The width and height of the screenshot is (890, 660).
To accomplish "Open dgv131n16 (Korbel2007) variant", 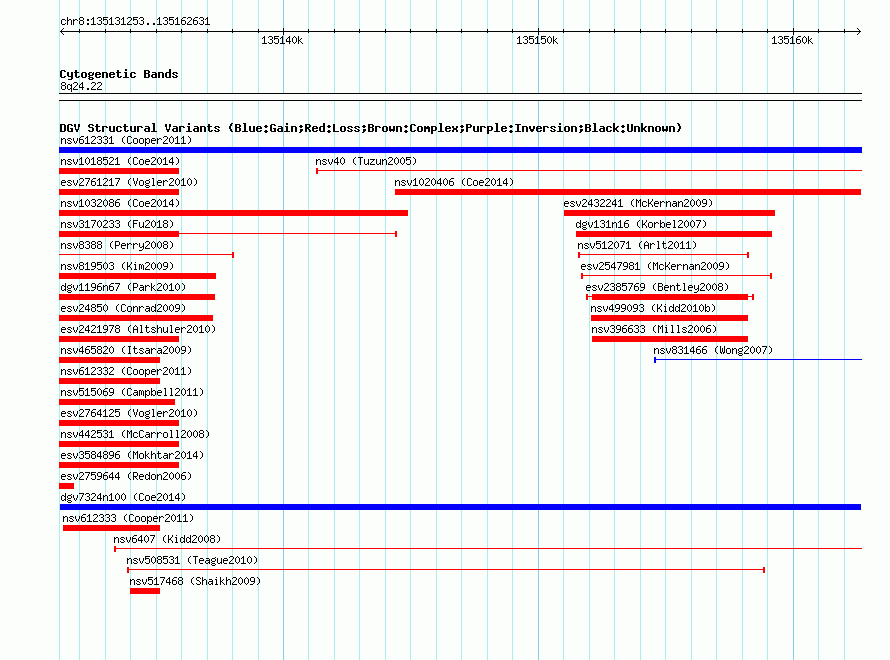I will (x=641, y=224).
